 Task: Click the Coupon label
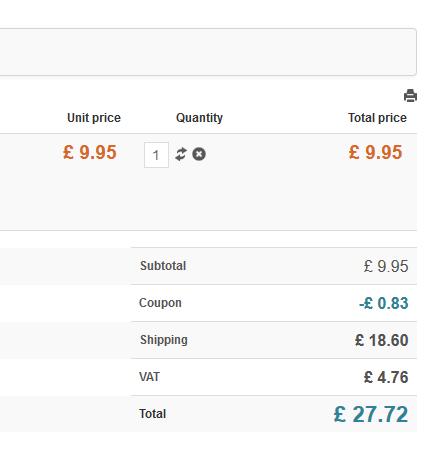160,303
